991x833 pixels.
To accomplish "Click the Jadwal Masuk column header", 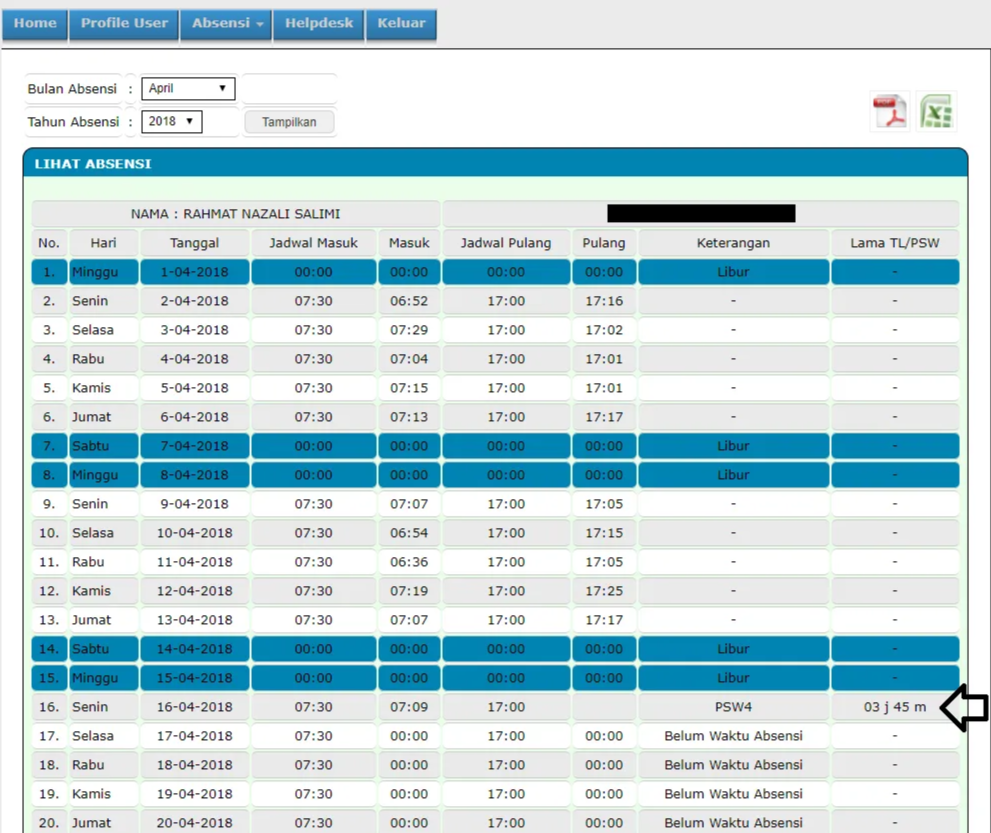I will (313, 243).
